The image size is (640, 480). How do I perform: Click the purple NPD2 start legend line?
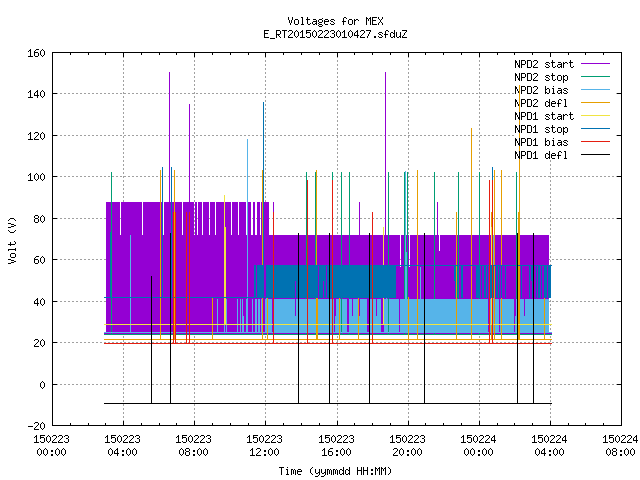click(x=595, y=64)
